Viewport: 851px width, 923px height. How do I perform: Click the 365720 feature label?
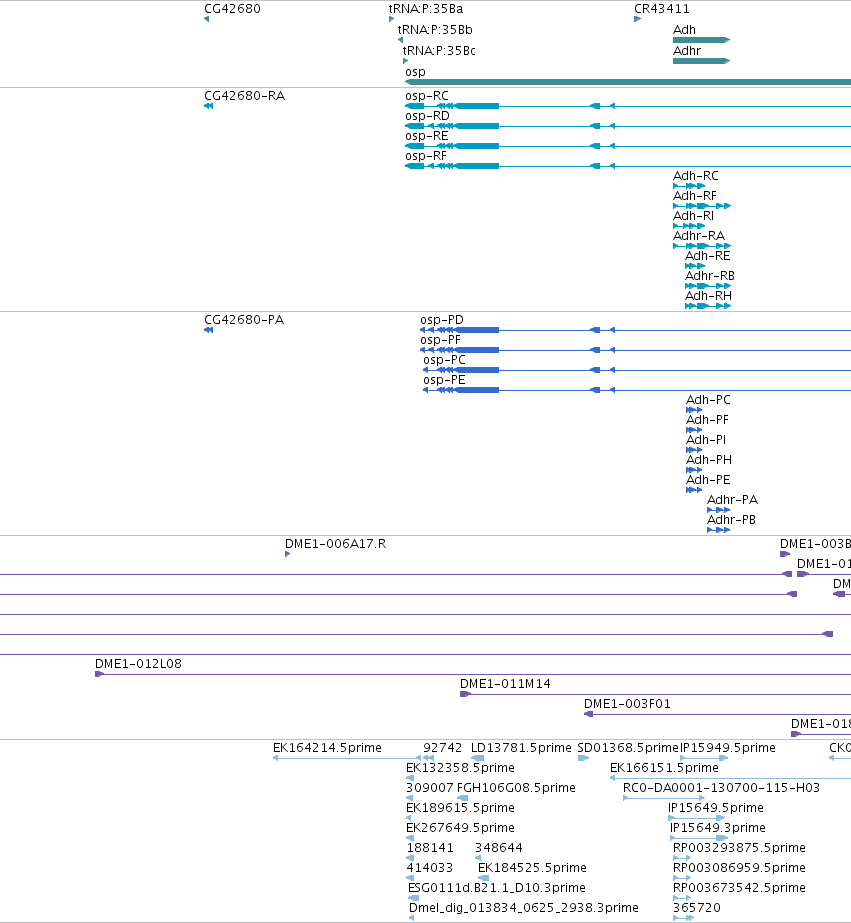coord(697,908)
